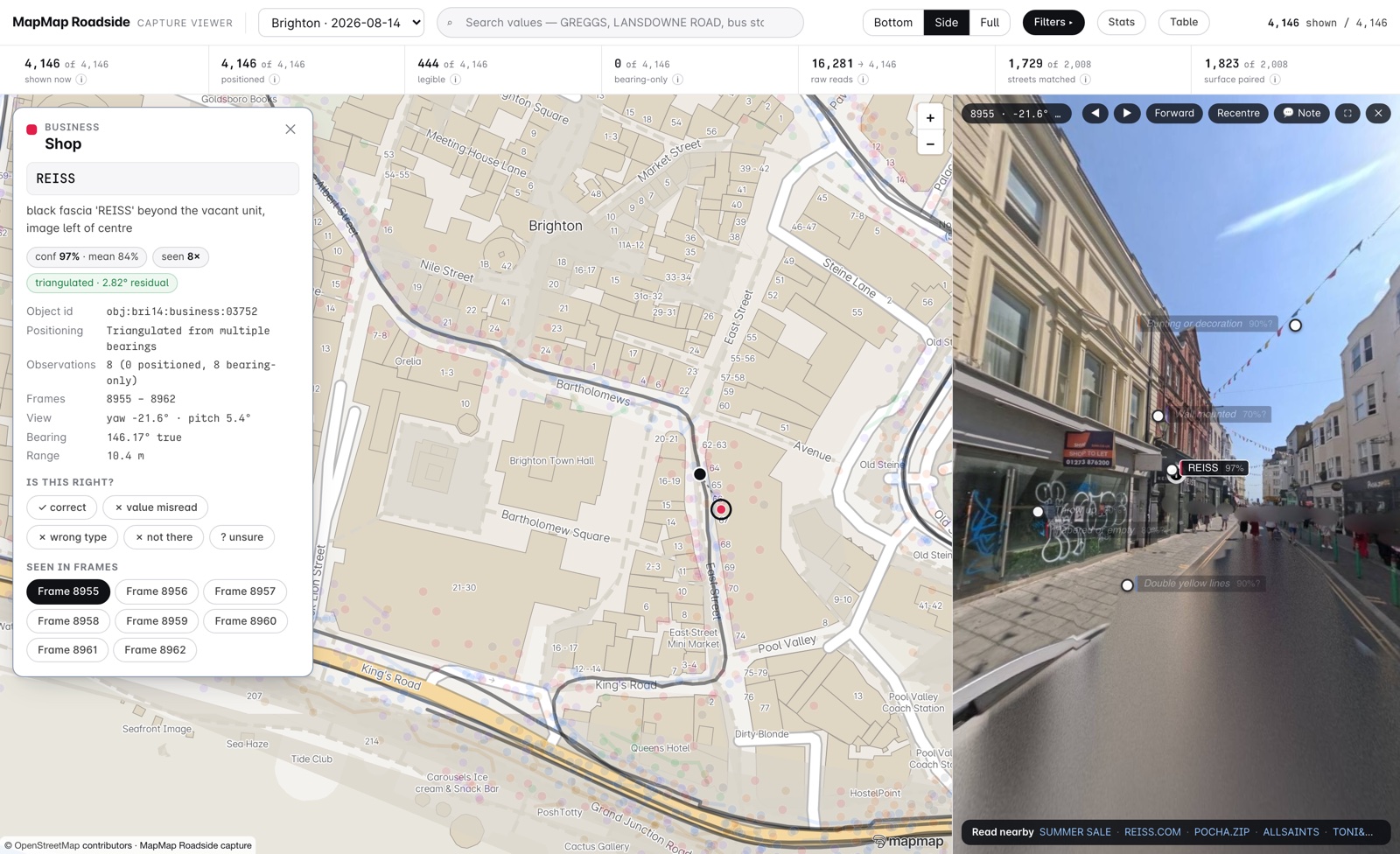This screenshot has height=854, width=1400.
Task: Open the Note button with speech icon
Action: [1302, 113]
